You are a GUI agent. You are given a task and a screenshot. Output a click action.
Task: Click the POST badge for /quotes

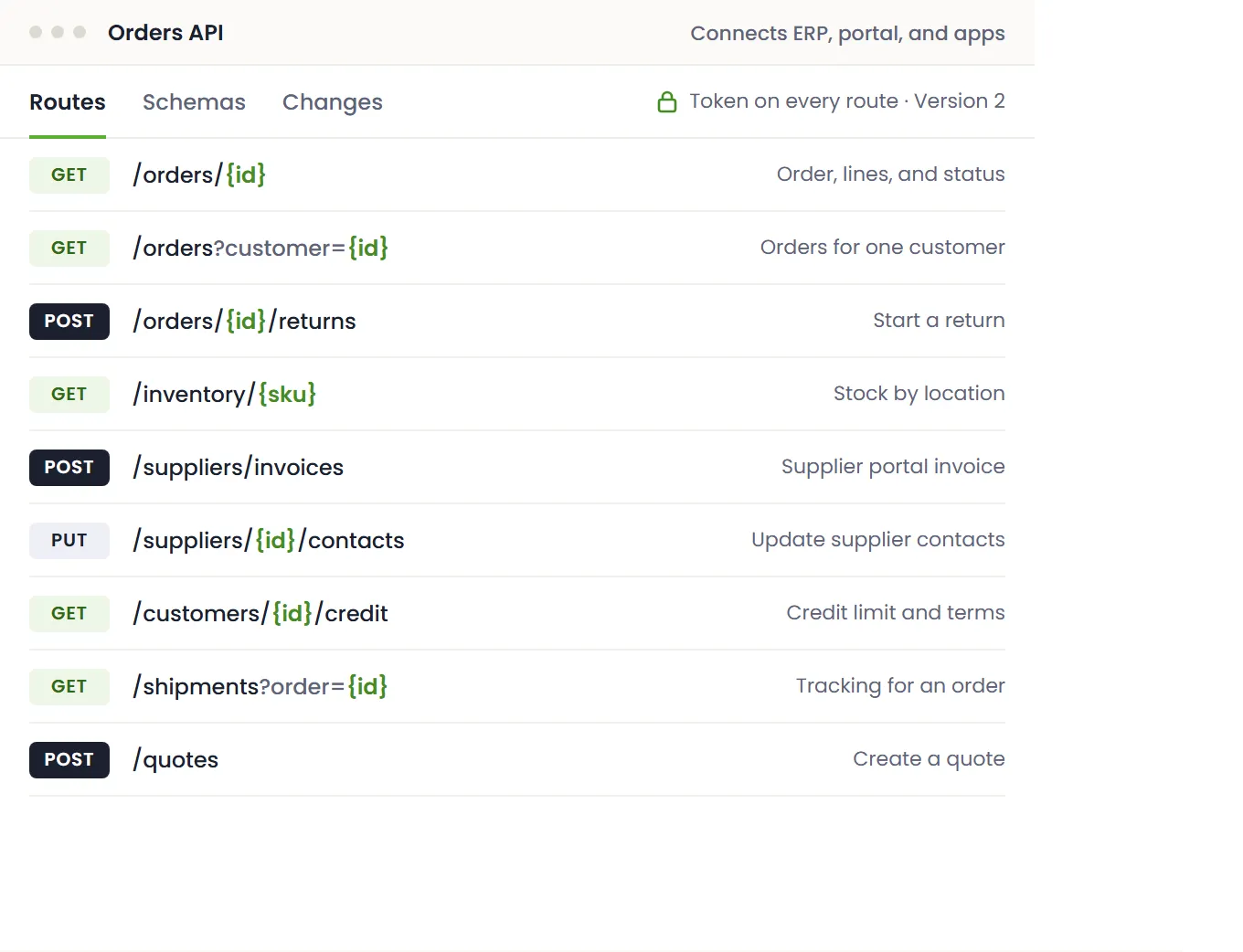pyautogui.click(x=69, y=759)
